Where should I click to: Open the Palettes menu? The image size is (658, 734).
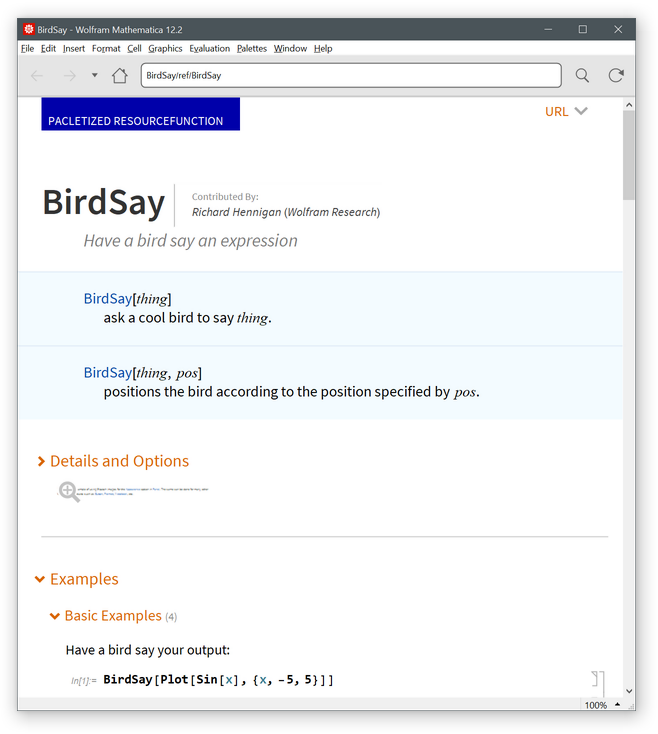[x=252, y=48]
